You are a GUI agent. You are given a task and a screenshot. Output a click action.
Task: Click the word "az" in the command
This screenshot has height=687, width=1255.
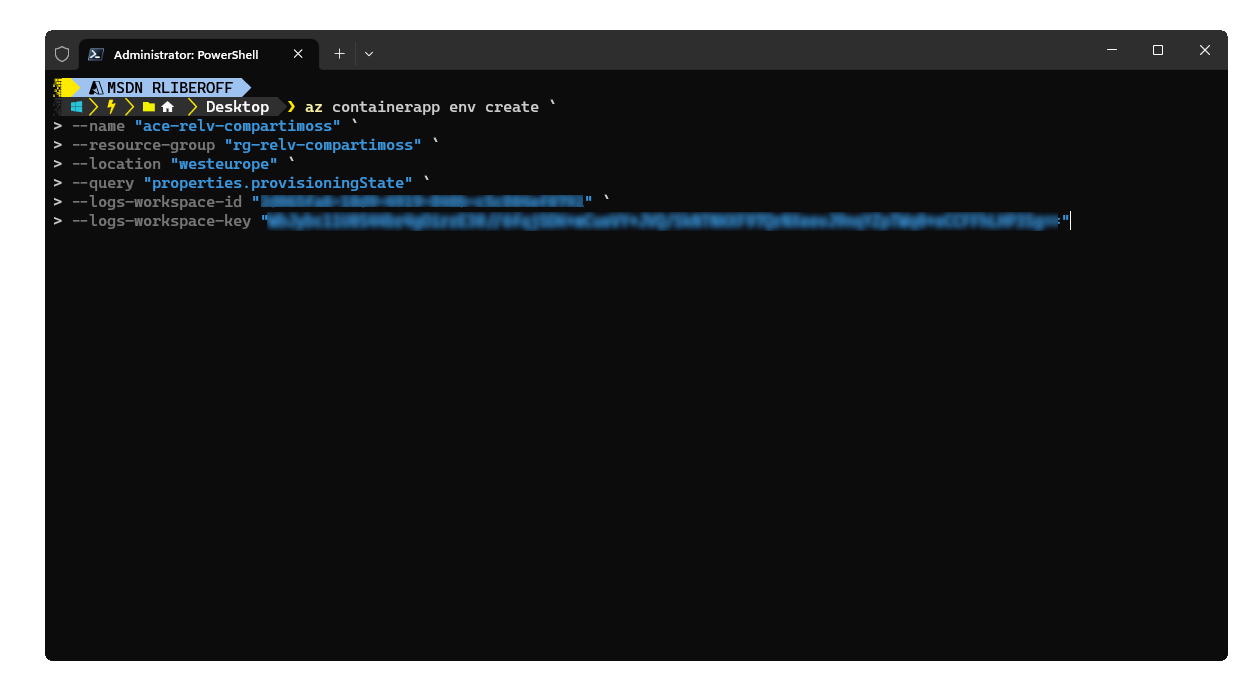pyautogui.click(x=313, y=107)
